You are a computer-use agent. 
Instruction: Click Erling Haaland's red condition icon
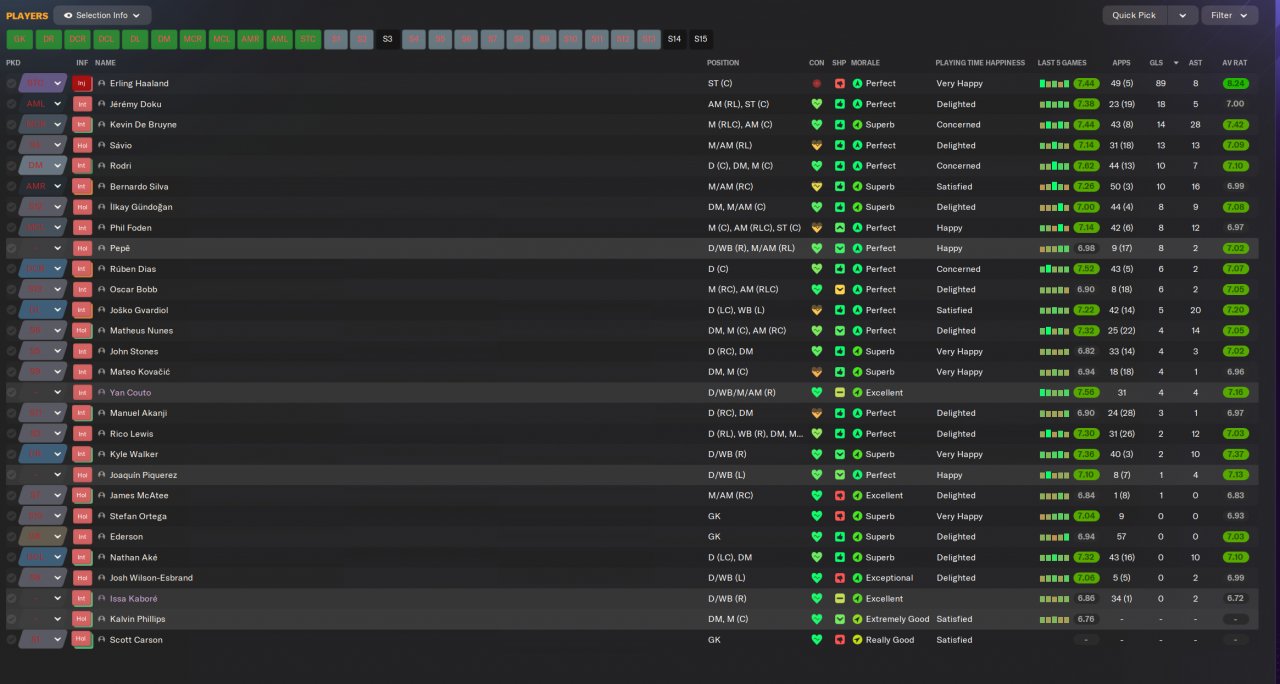817,84
